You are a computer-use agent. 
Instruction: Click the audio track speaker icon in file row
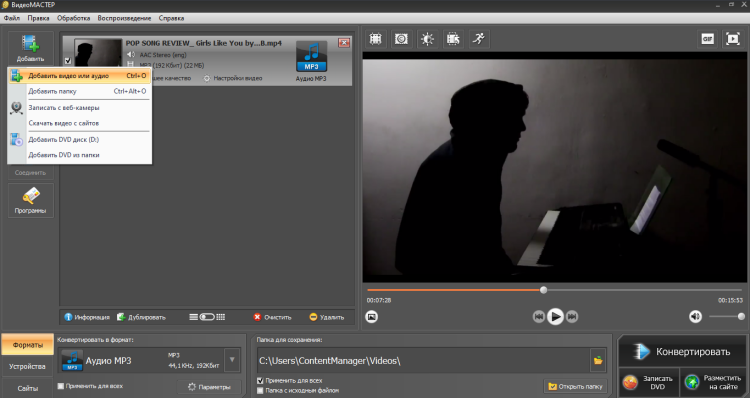click(x=131, y=55)
